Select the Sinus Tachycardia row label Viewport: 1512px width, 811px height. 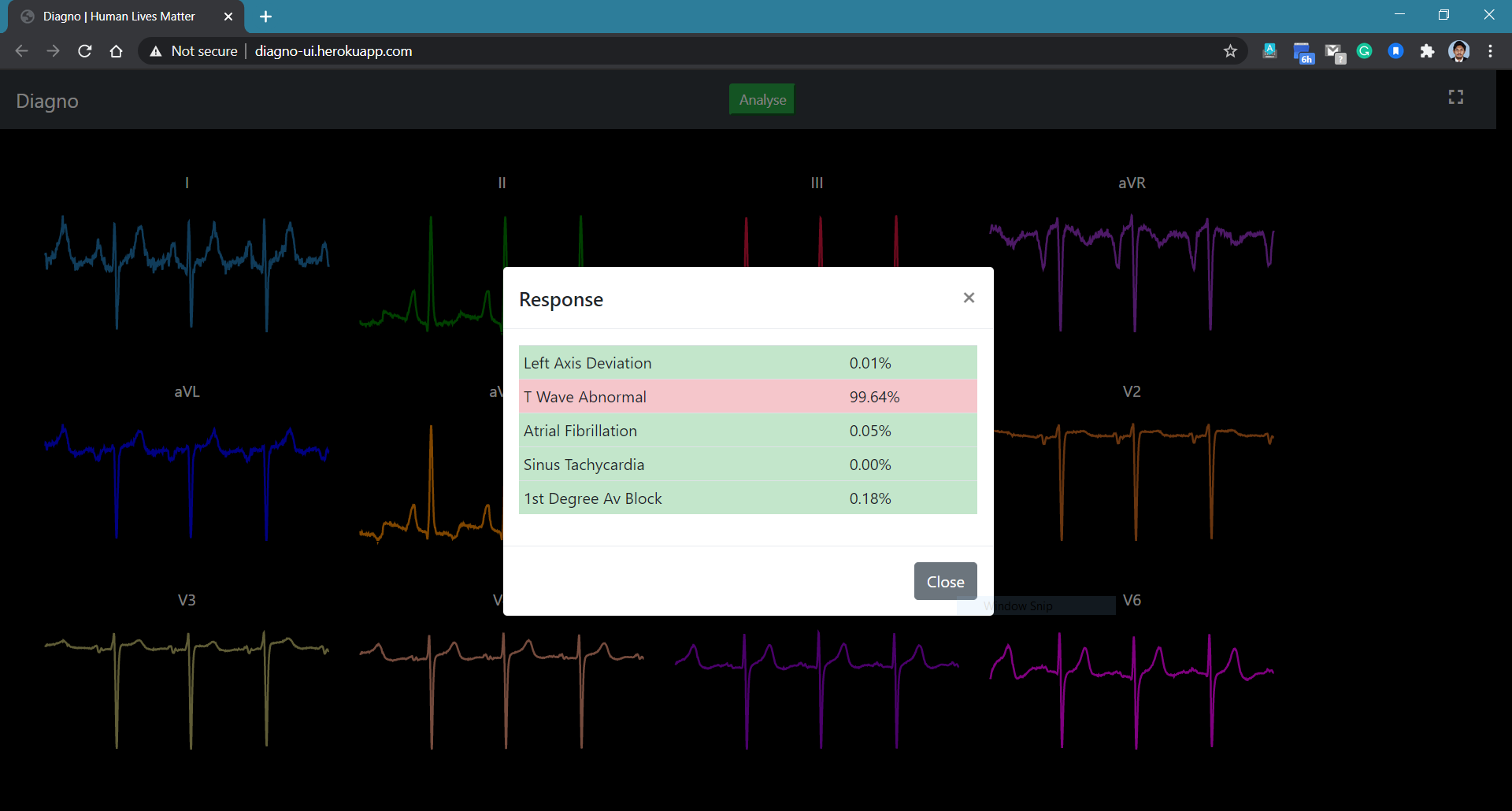(x=584, y=465)
